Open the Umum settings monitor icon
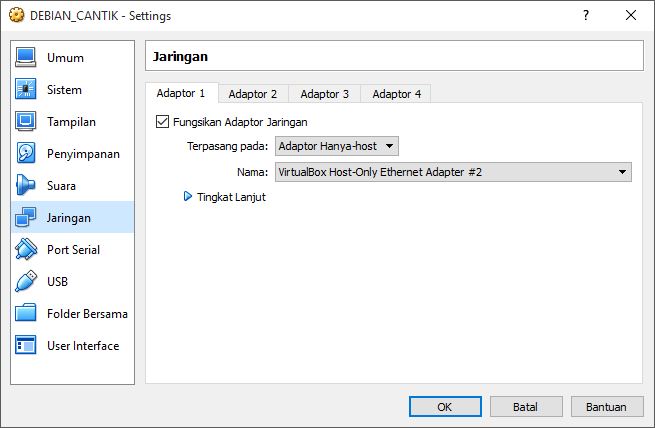 25,57
